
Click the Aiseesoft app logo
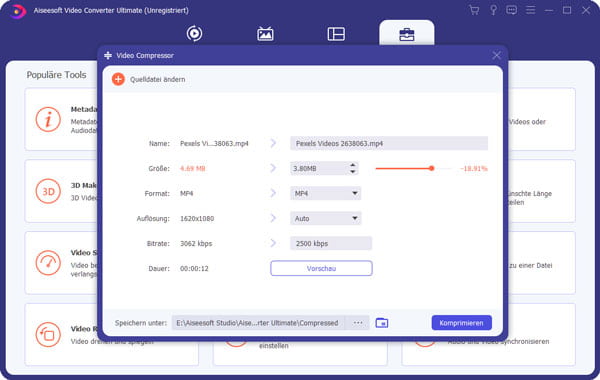coord(17,11)
